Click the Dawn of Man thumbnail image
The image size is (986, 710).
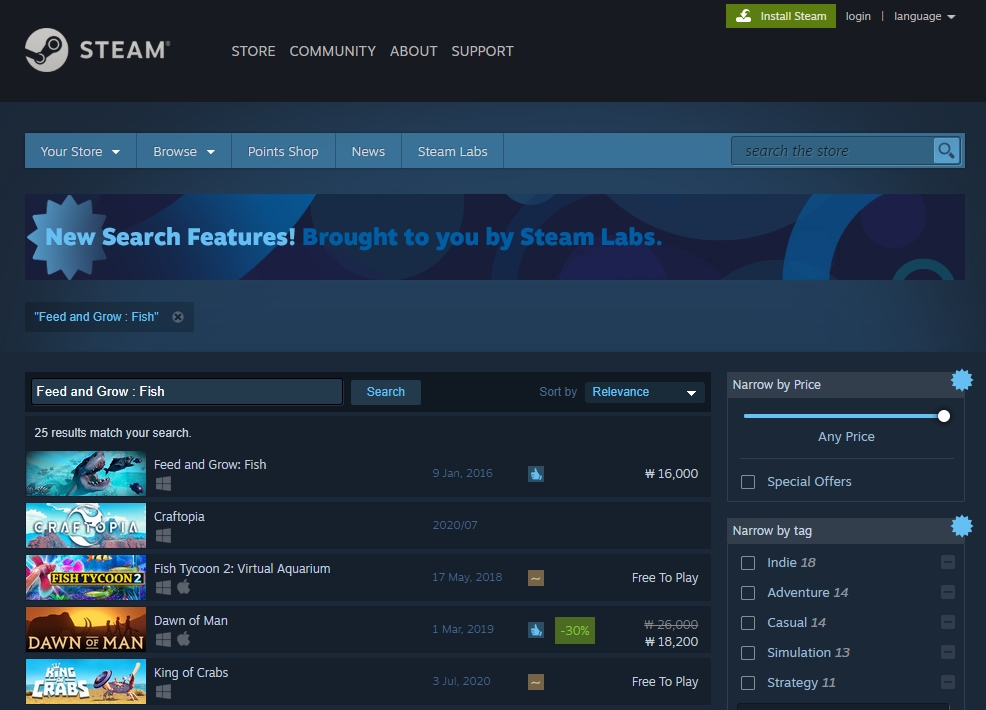coord(86,630)
